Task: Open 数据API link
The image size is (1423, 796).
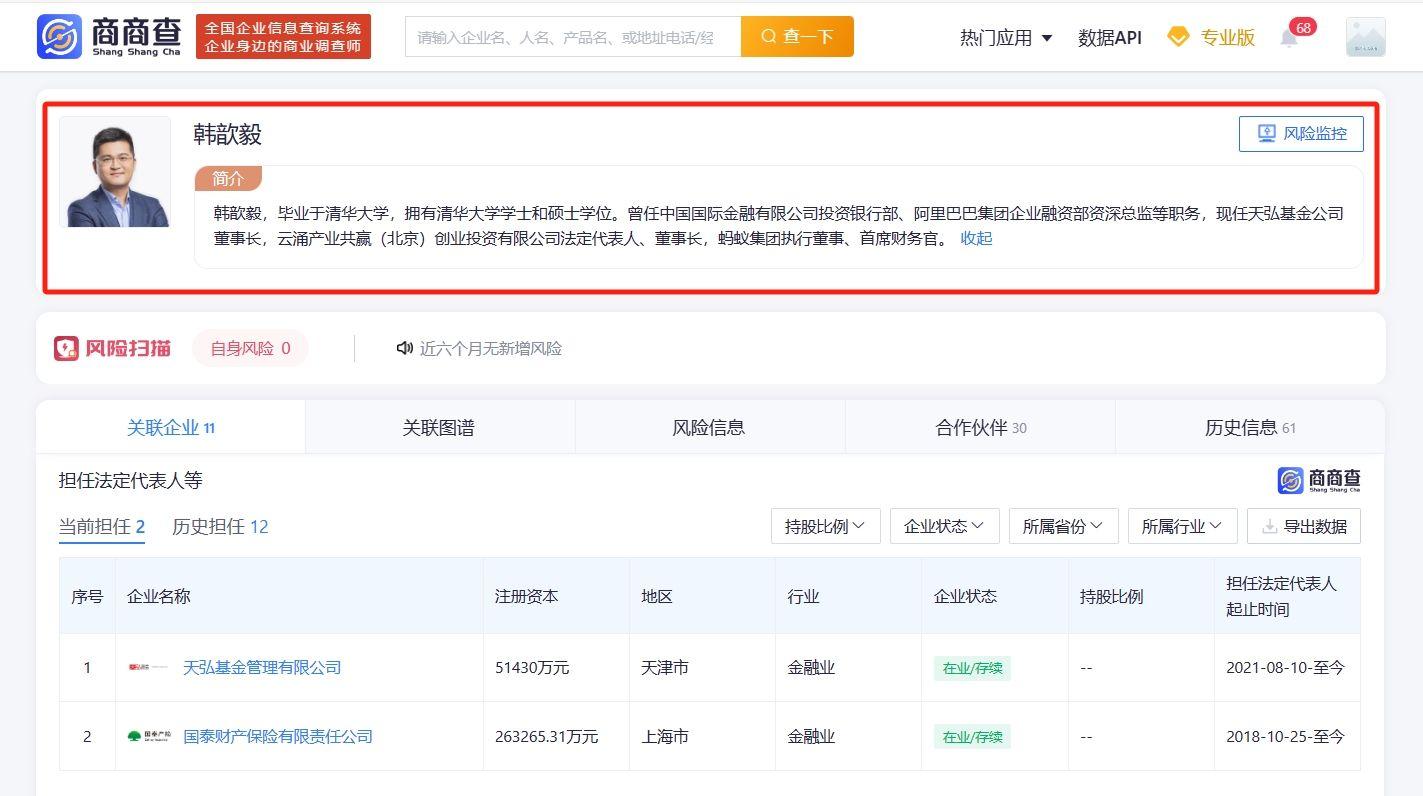Action: (x=1109, y=37)
